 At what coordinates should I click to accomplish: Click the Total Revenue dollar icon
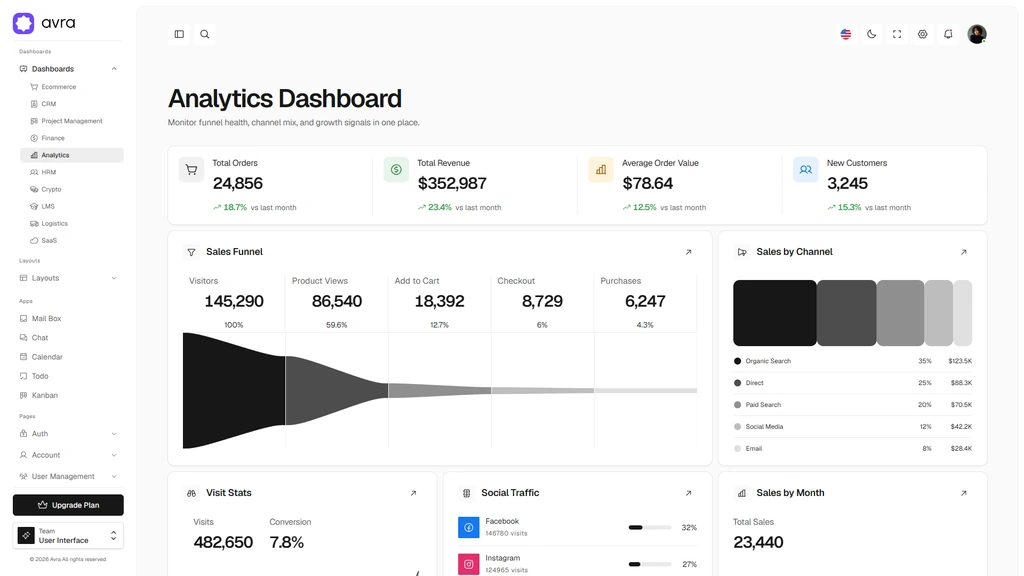[396, 170]
